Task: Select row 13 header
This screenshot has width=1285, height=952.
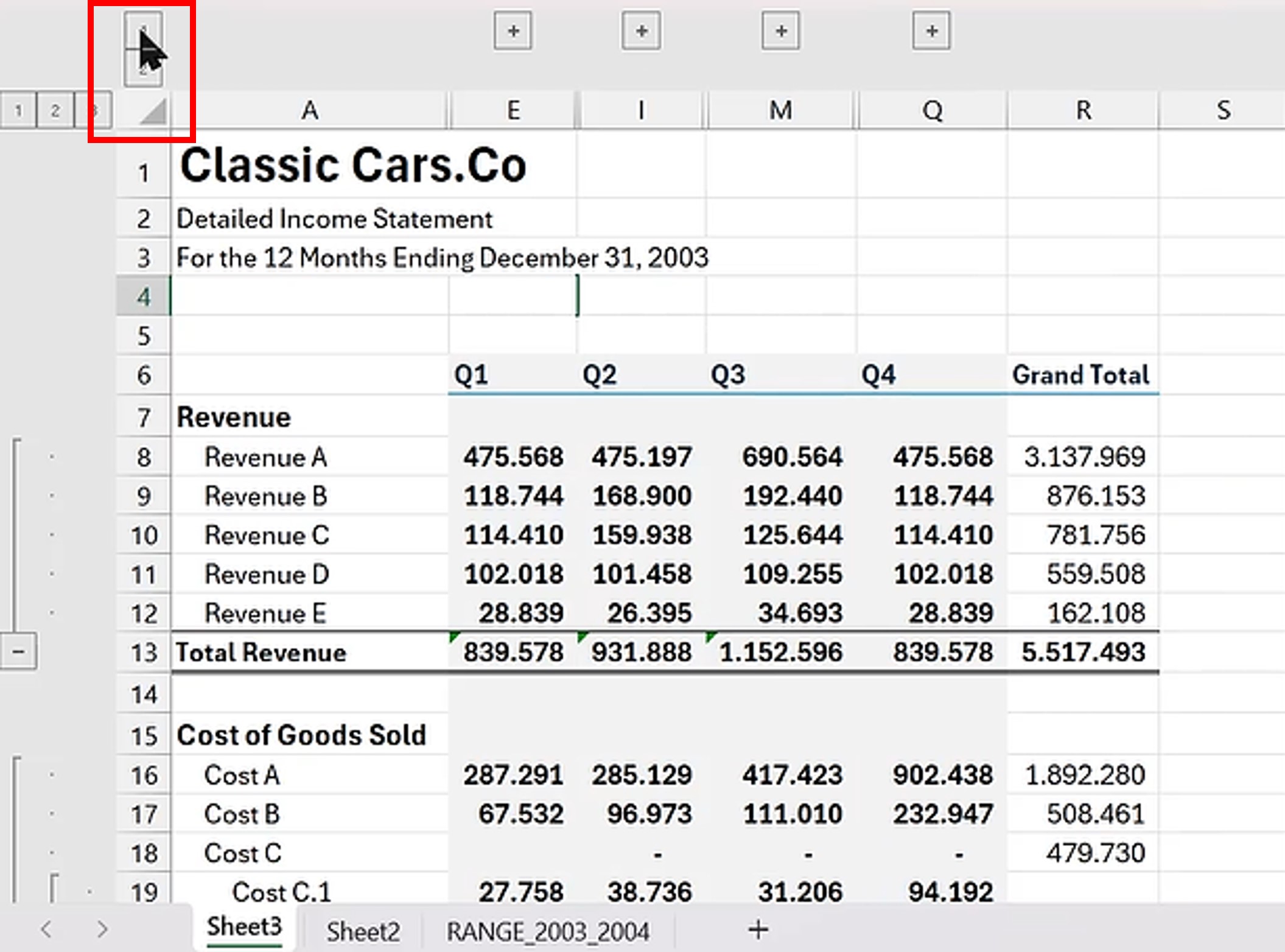Action: pyautogui.click(x=144, y=653)
